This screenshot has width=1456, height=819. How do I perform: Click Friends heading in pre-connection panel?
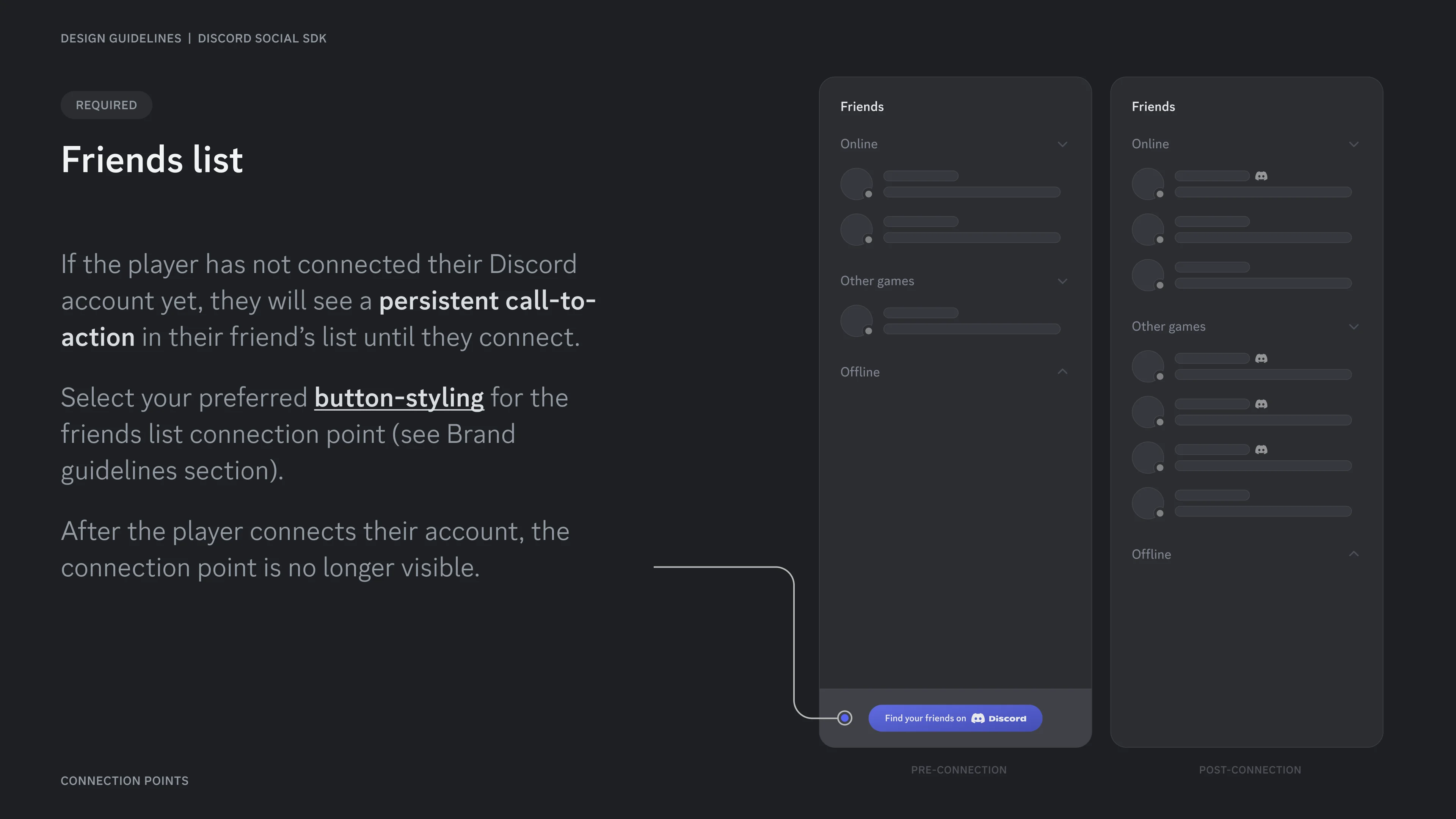(x=862, y=107)
